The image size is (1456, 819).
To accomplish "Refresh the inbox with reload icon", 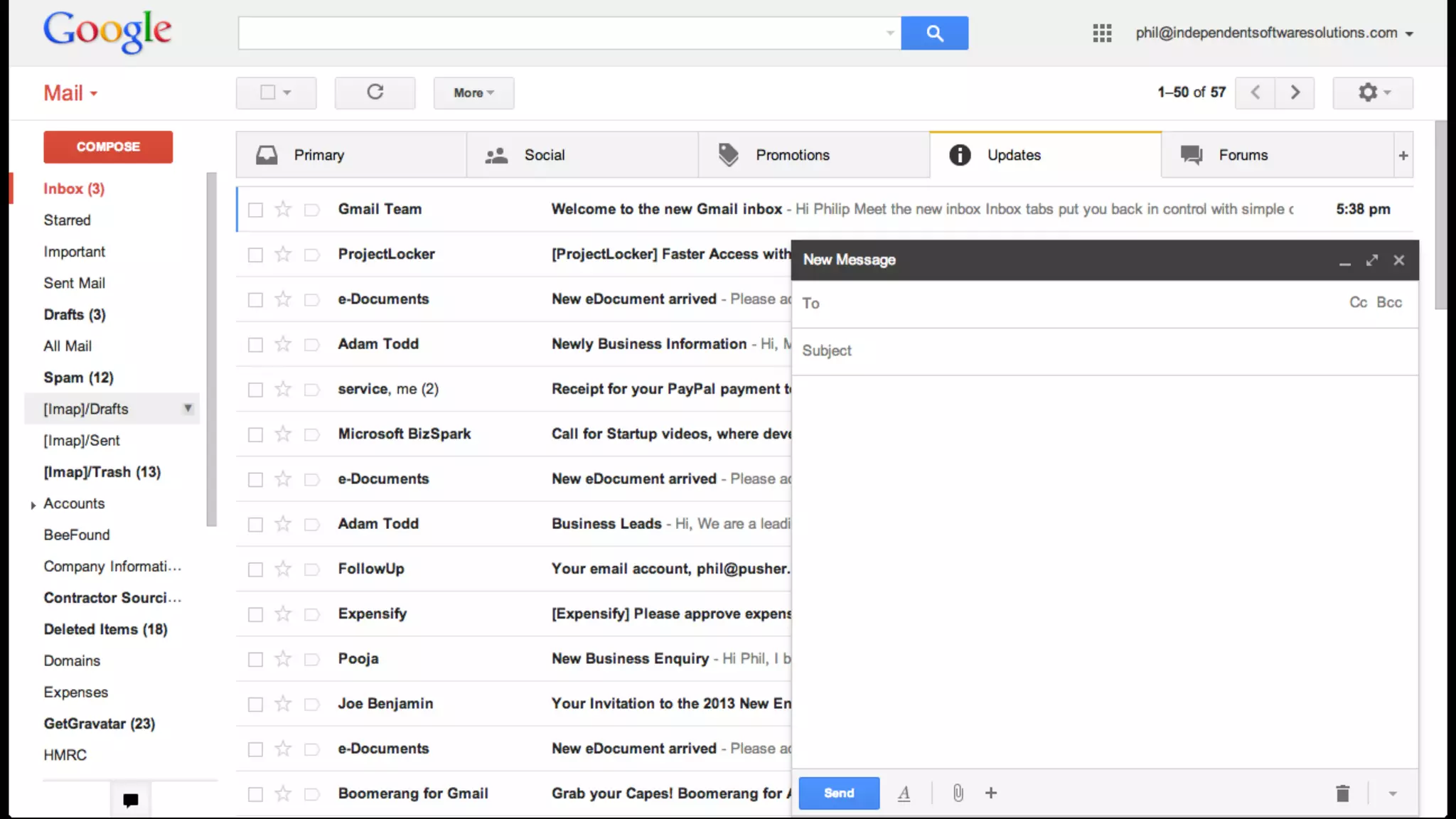I will [375, 92].
